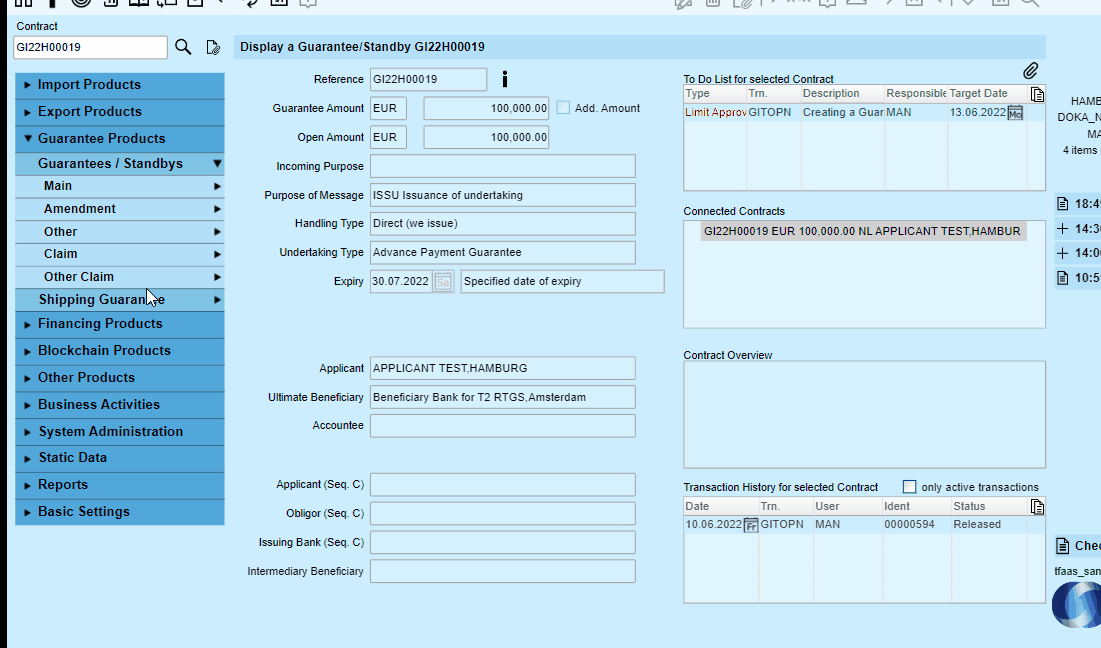This screenshot has height=648, width=1101.
Task: Expand the Financing Products section
Action: coord(120,324)
